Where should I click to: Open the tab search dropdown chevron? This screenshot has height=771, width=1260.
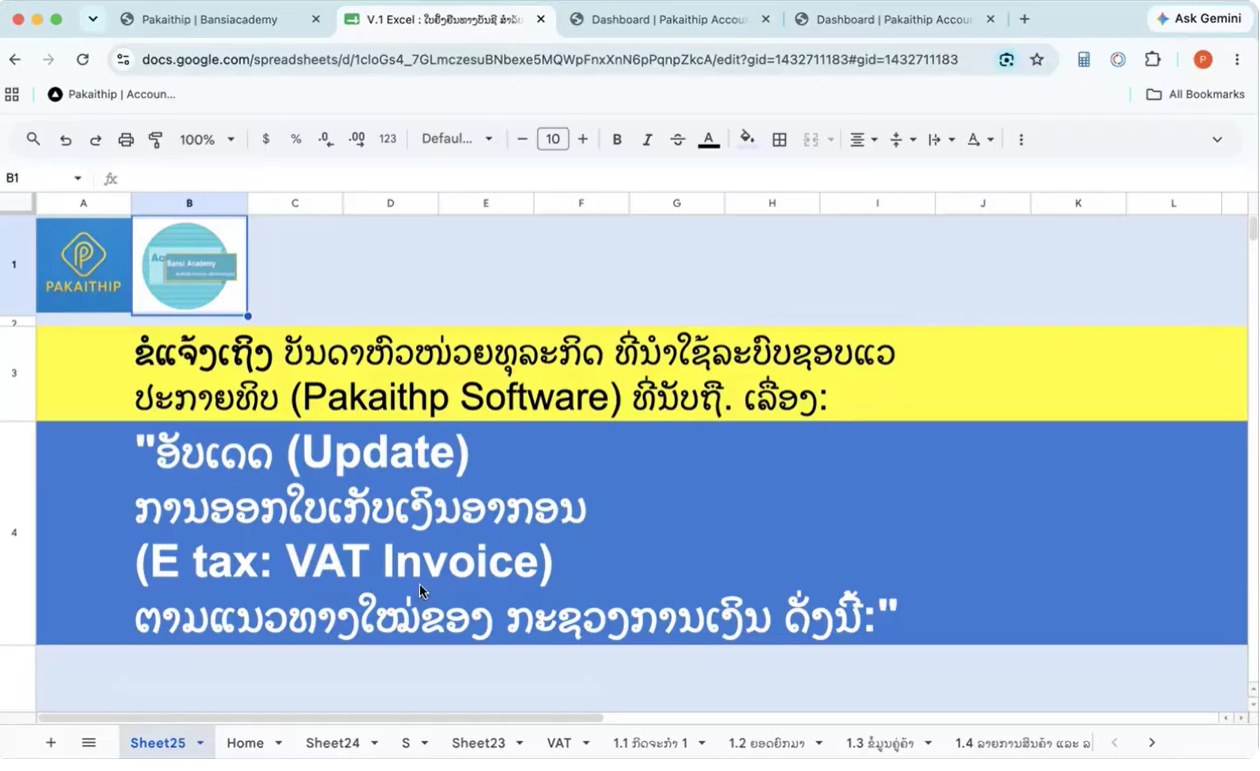click(93, 19)
